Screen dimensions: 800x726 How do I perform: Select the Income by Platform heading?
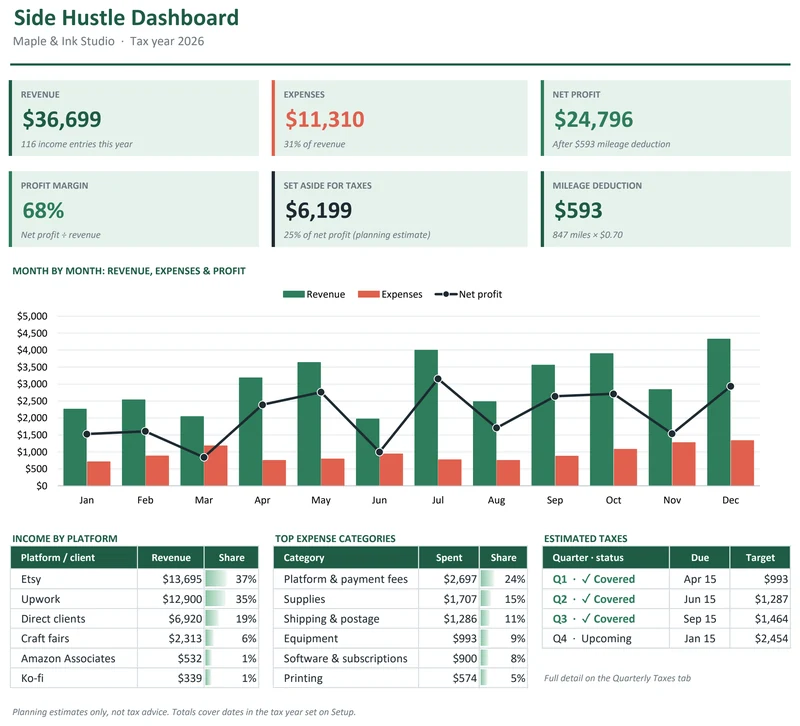pyautogui.click(x=65, y=539)
